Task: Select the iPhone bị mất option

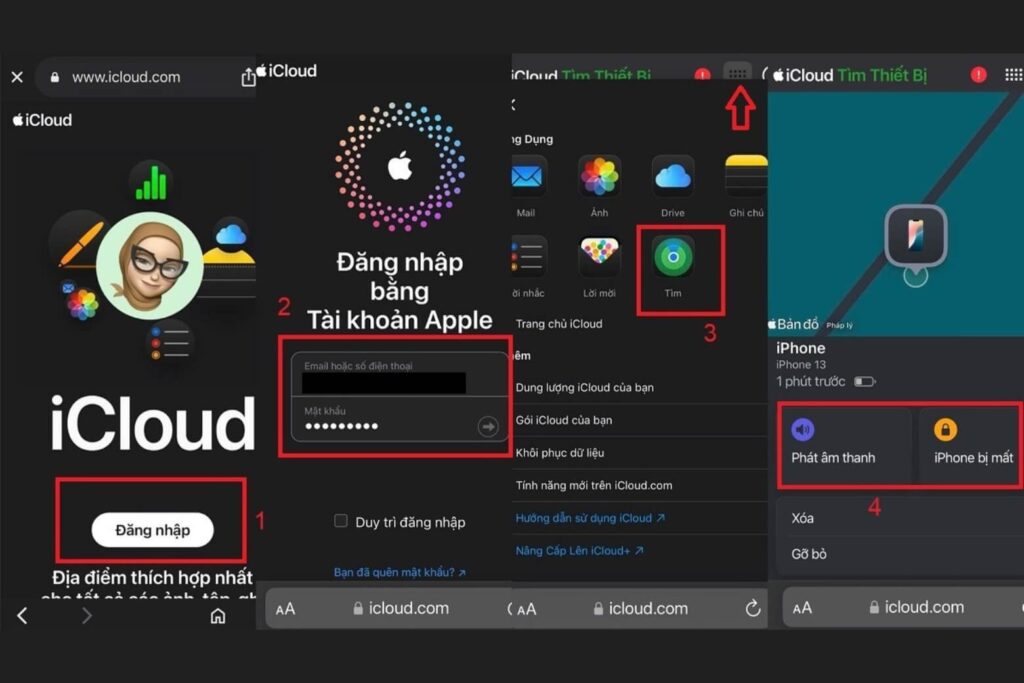Action: [x=970, y=444]
